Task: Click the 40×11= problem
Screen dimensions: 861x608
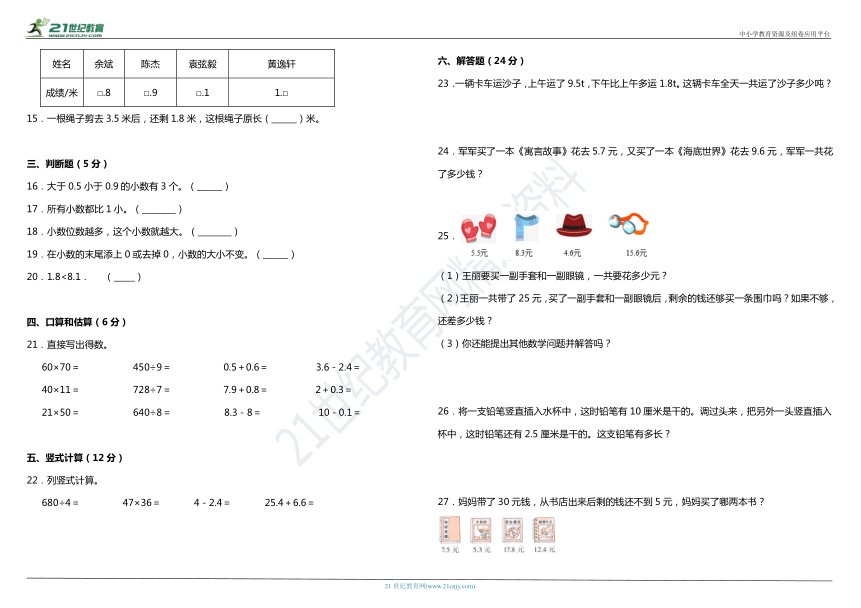Action: point(60,389)
